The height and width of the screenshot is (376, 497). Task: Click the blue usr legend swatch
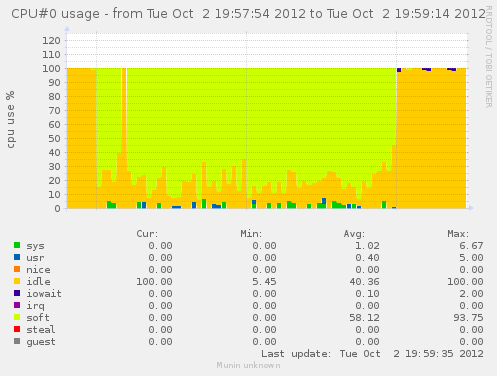17,257
